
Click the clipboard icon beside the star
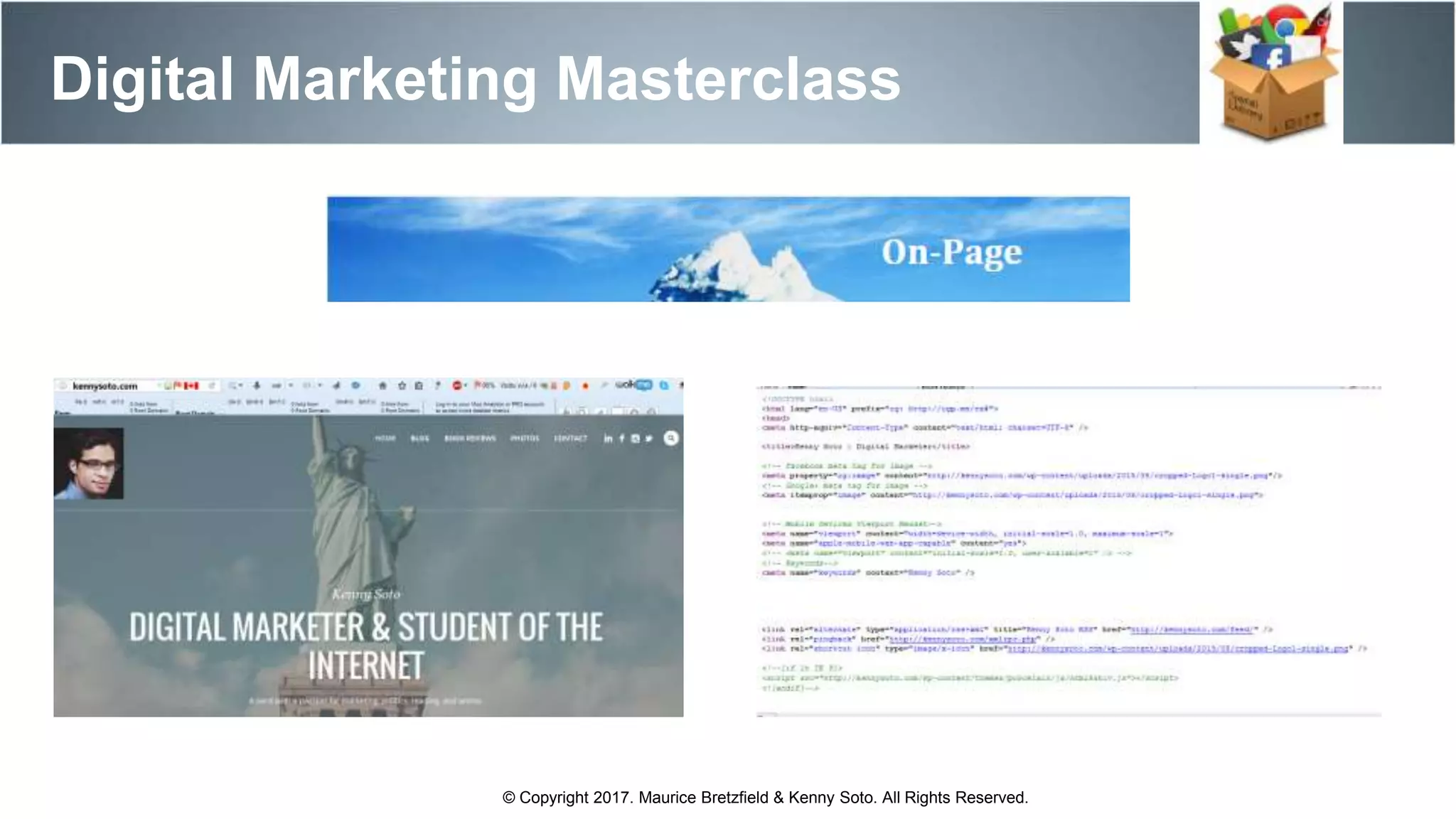click(419, 385)
